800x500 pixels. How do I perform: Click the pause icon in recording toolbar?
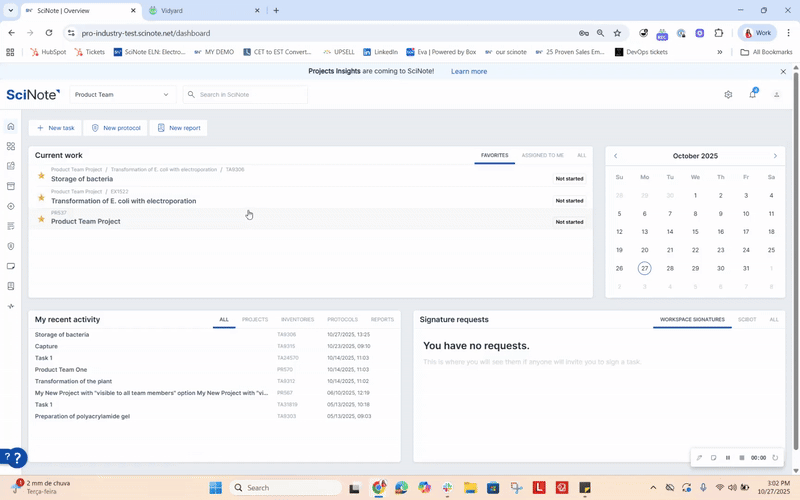point(727,458)
